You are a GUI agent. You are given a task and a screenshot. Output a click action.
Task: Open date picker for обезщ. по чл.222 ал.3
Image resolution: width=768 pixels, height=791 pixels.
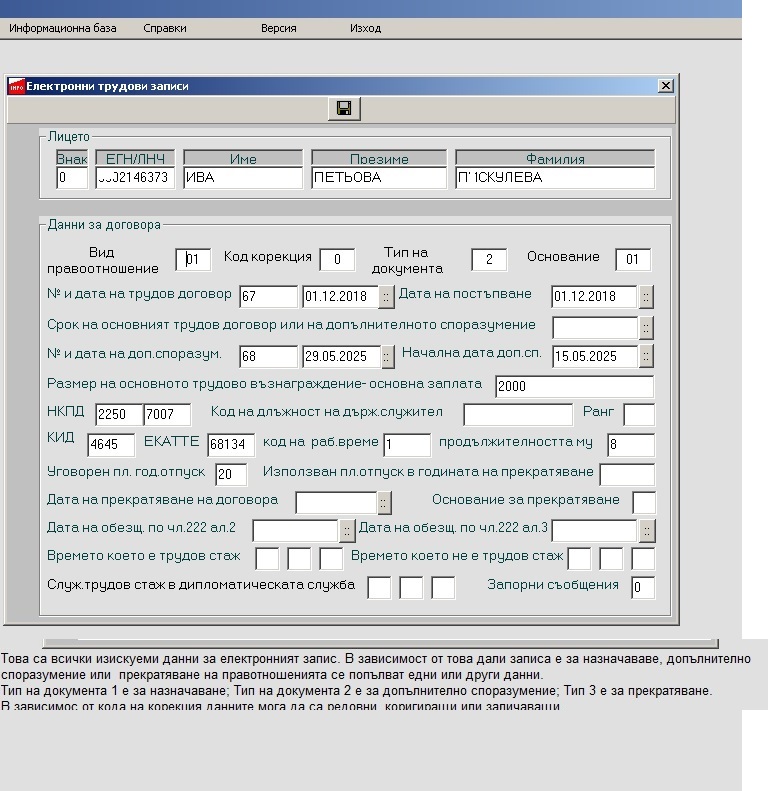point(647,531)
